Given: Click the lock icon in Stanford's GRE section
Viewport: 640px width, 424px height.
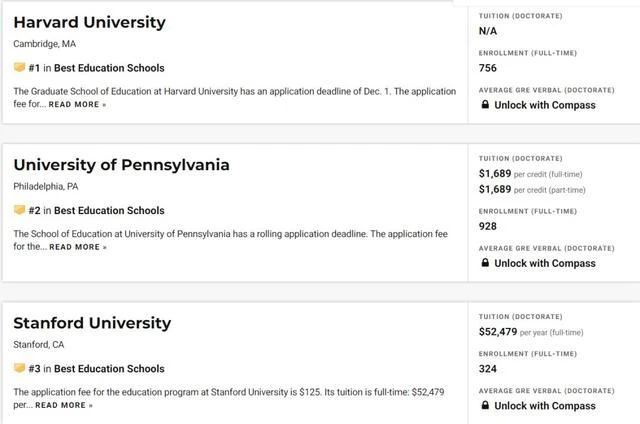Looking at the screenshot, I should click(485, 405).
